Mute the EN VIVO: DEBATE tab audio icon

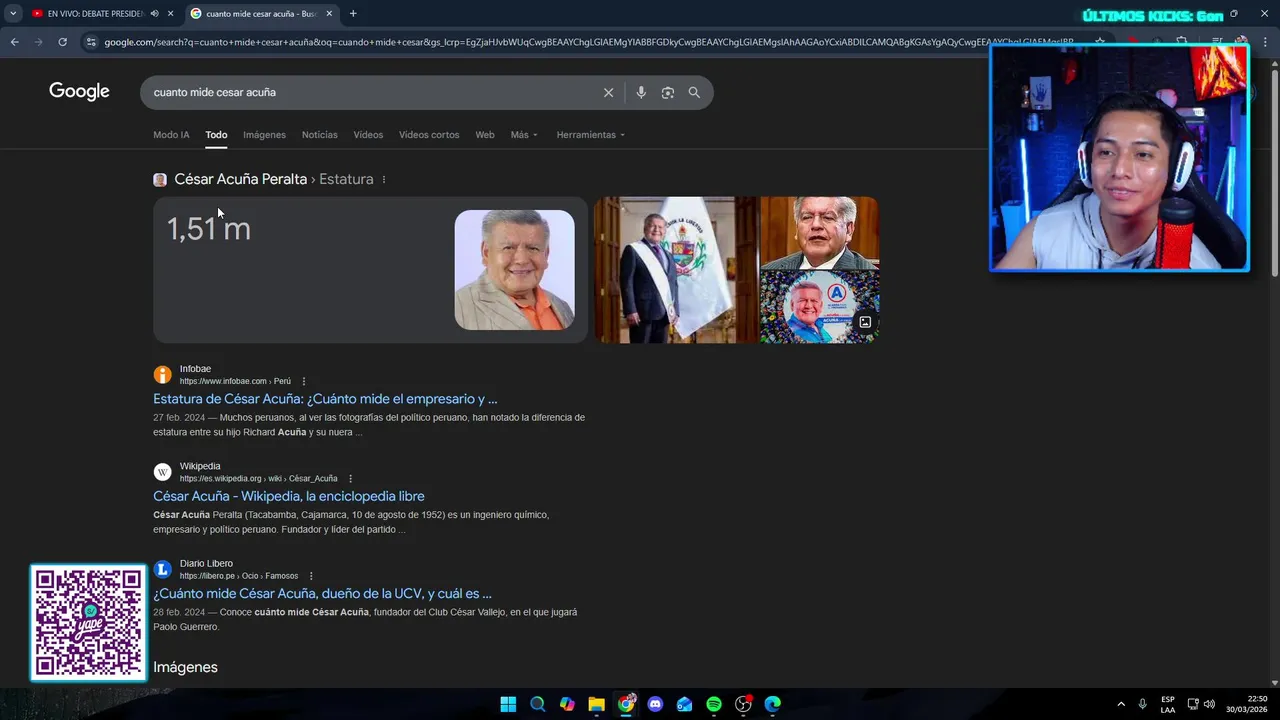point(154,14)
